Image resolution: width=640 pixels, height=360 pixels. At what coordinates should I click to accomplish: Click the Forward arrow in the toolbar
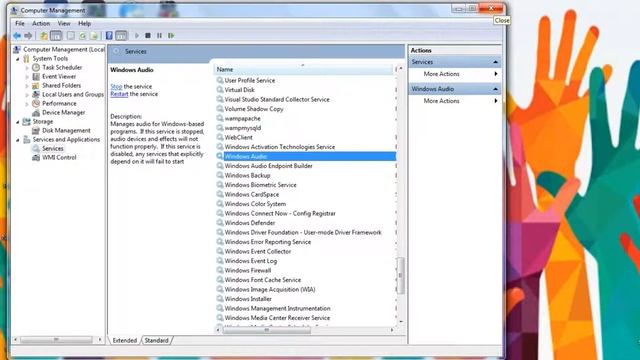[28, 36]
